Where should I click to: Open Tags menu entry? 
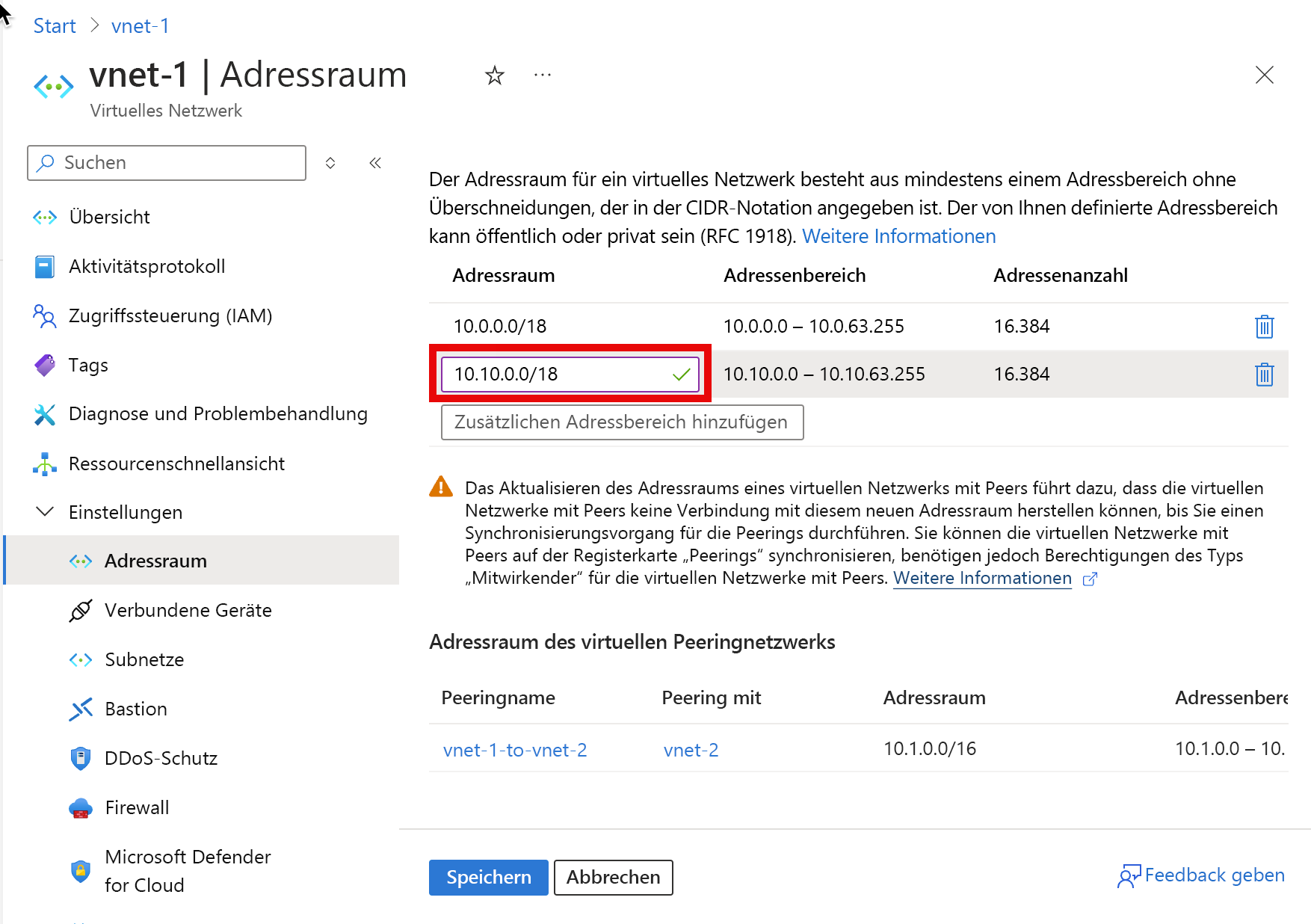[88, 365]
